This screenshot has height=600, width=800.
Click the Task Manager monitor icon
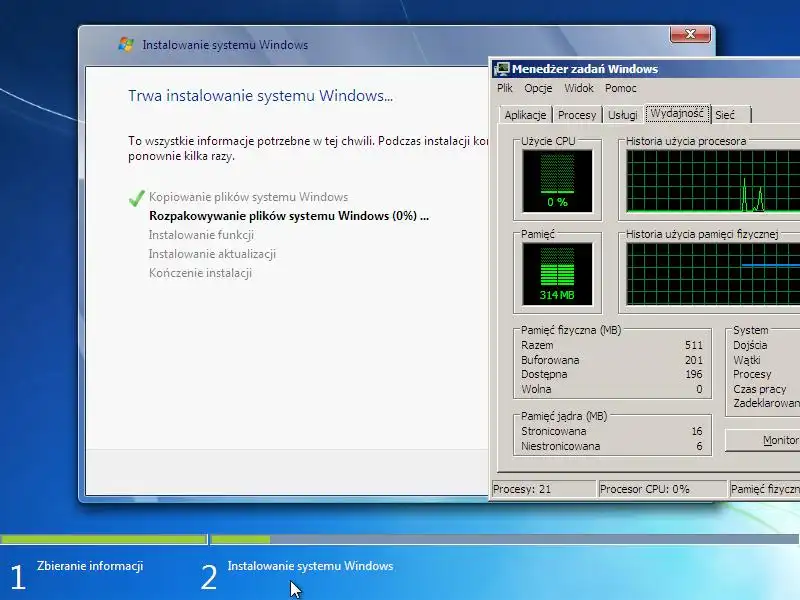[502, 69]
